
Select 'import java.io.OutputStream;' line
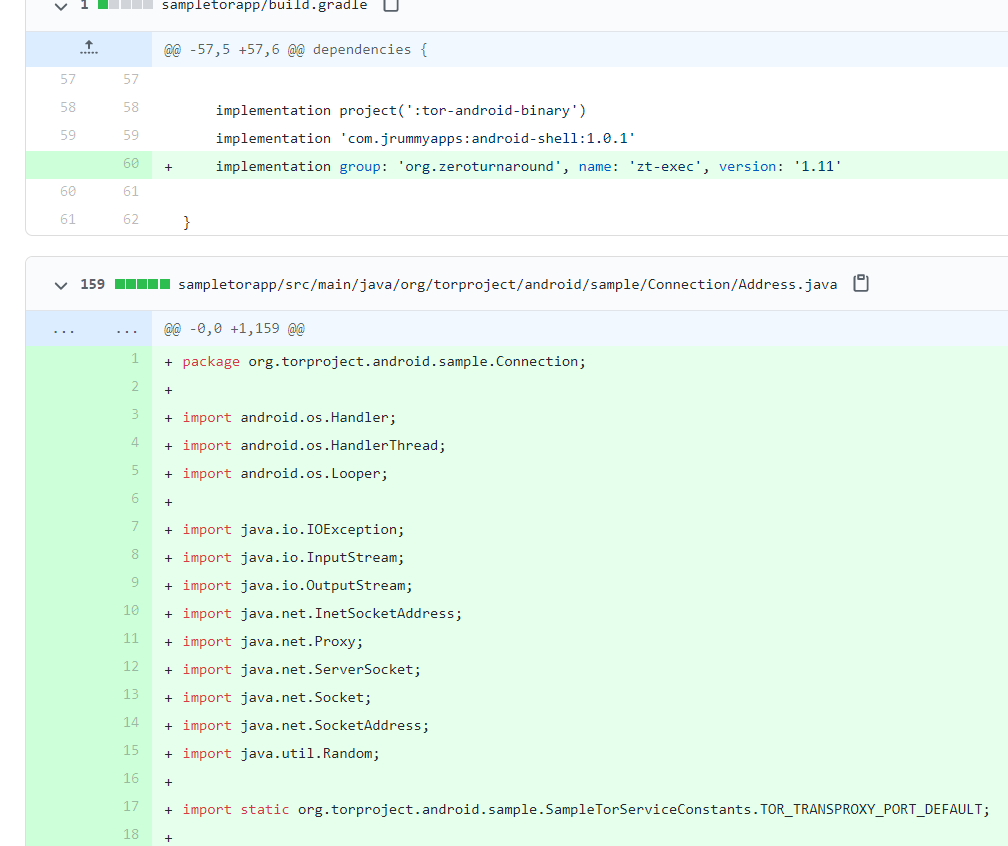[x=297, y=586]
